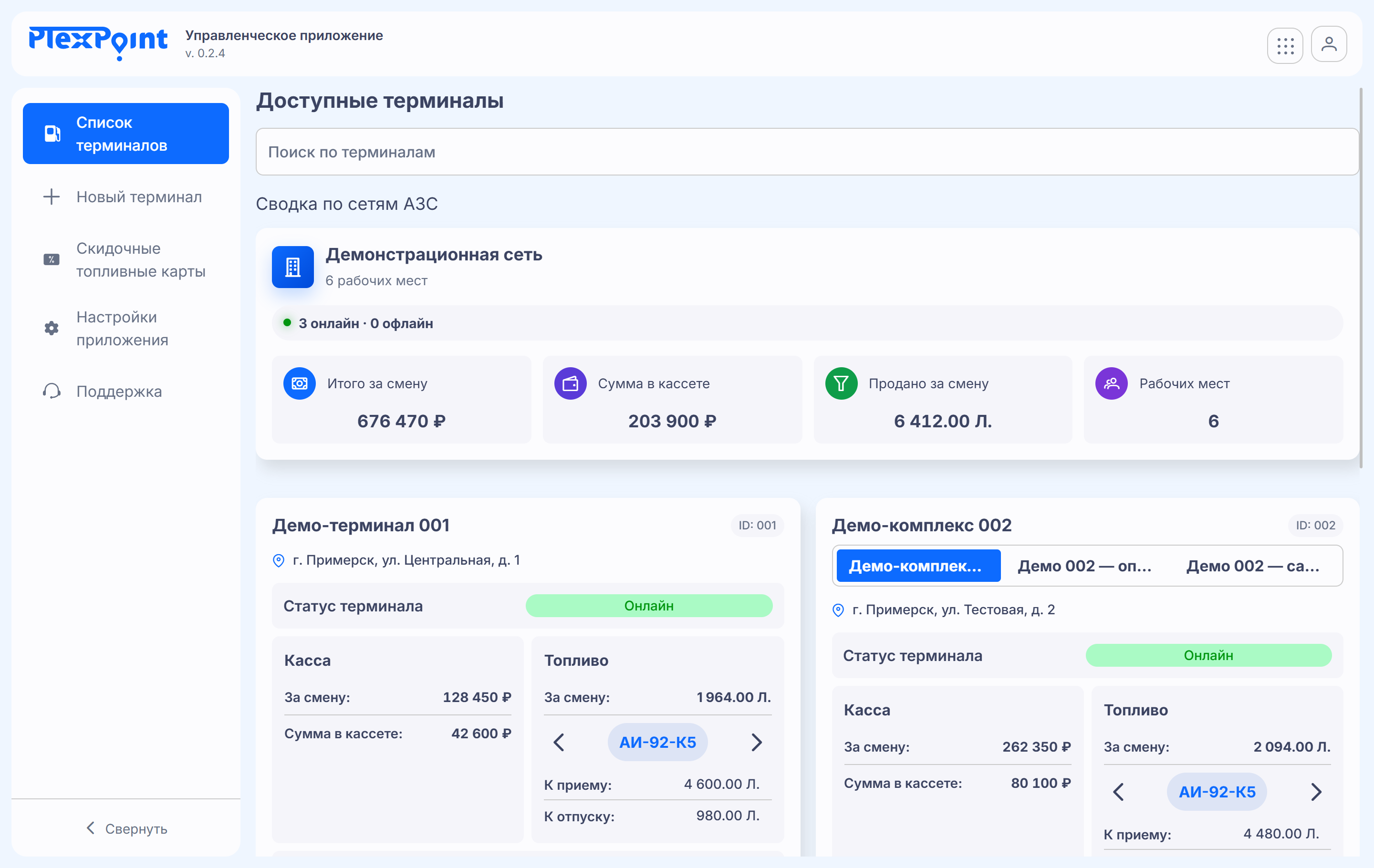Switch to Демо 002 — оп... tab
1374x868 pixels.
tap(1084, 566)
